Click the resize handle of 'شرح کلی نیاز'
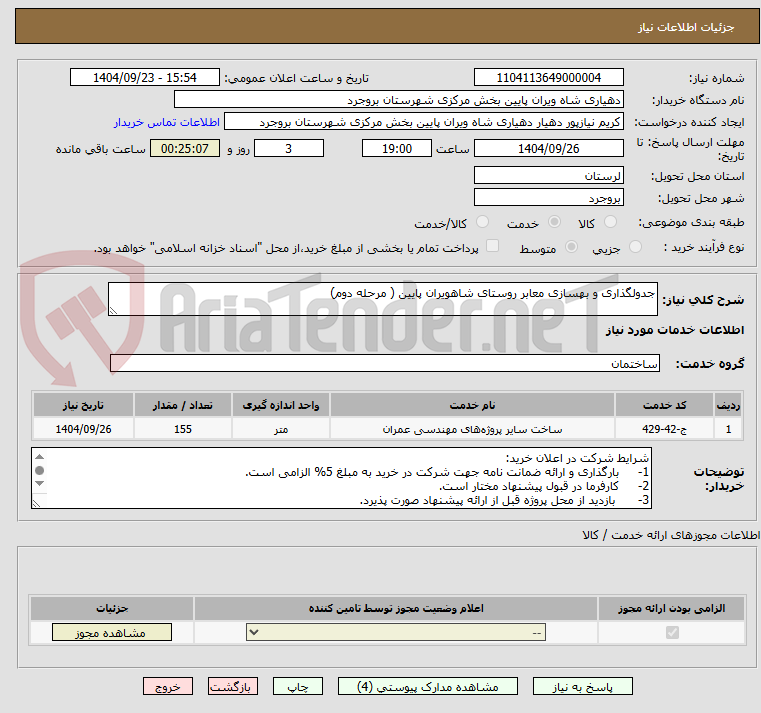This screenshot has width=761, height=713. click(x=115, y=311)
